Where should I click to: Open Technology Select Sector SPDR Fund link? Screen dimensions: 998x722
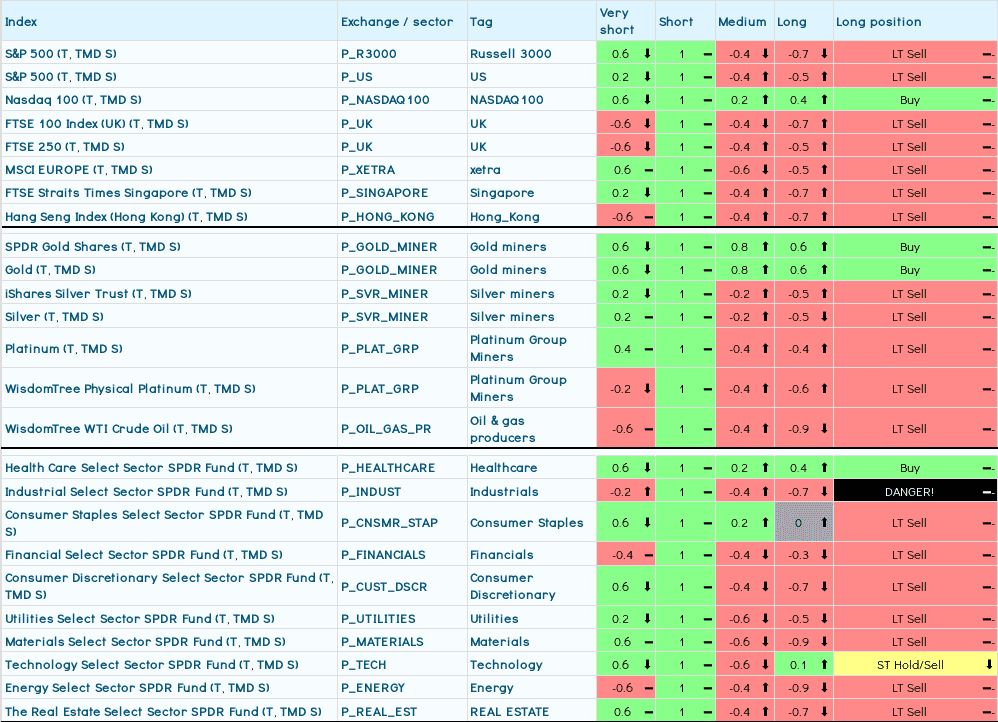click(x=151, y=665)
